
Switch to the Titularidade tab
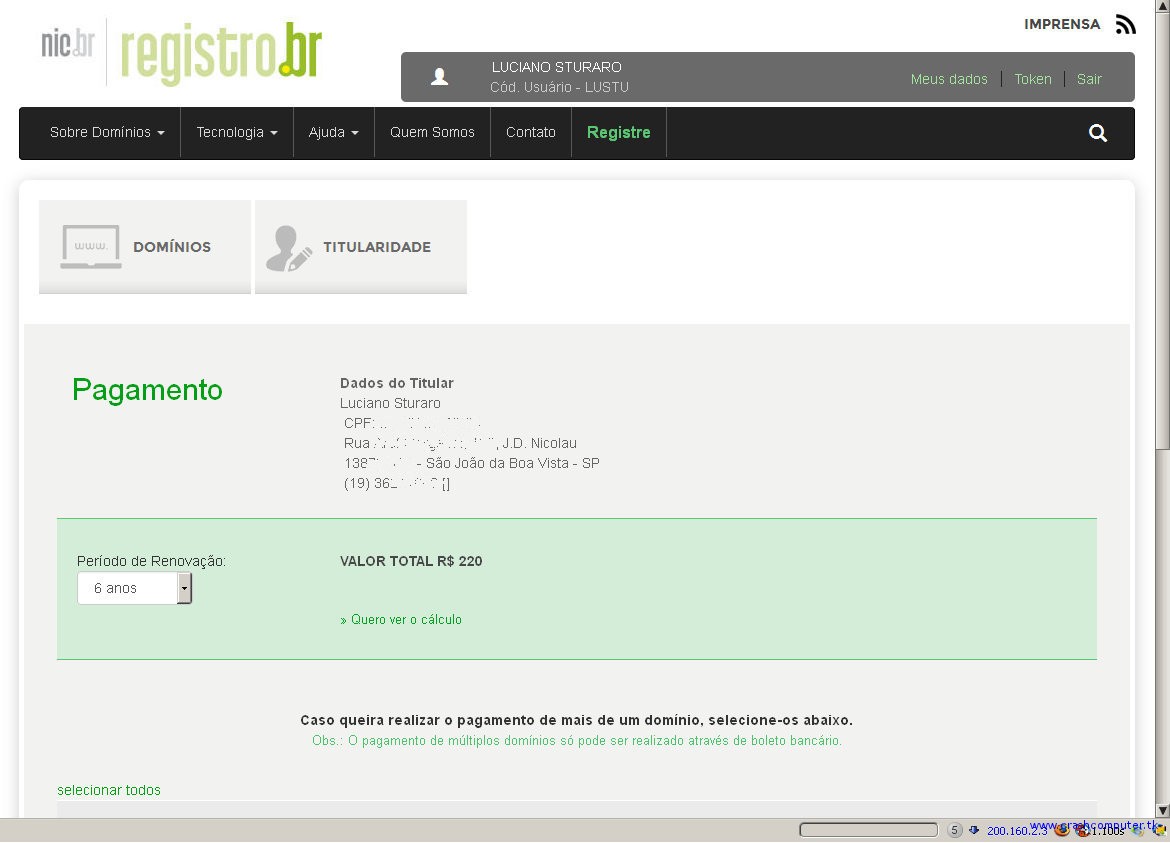(361, 247)
